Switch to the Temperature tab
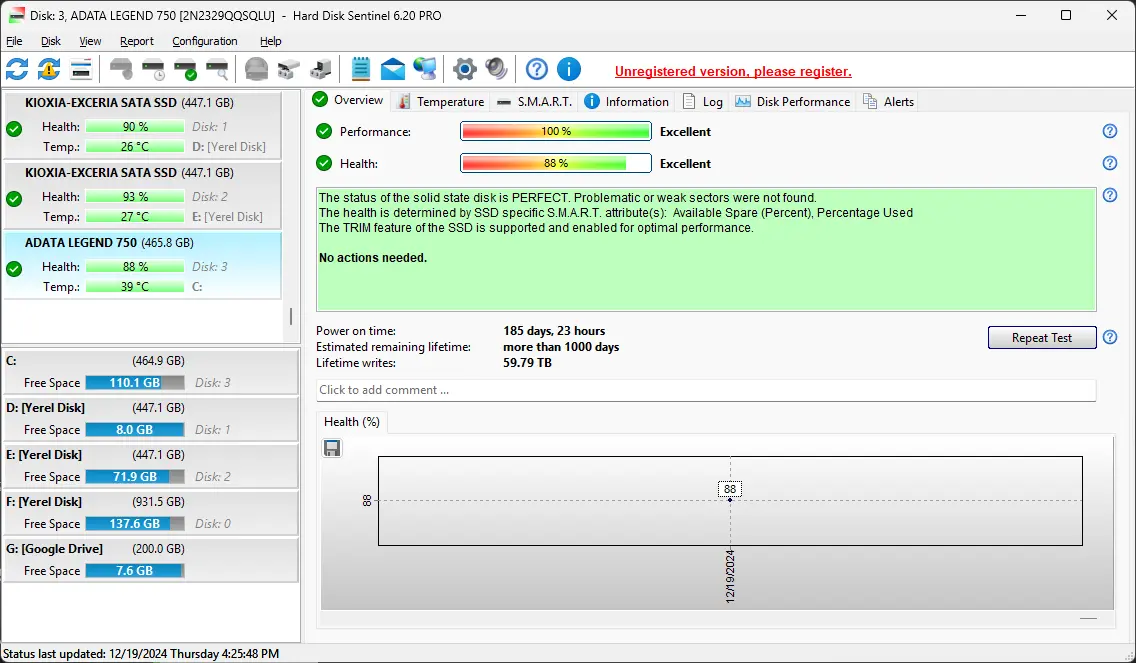The width and height of the screenshot is (1136, 663). coord(440,101)
